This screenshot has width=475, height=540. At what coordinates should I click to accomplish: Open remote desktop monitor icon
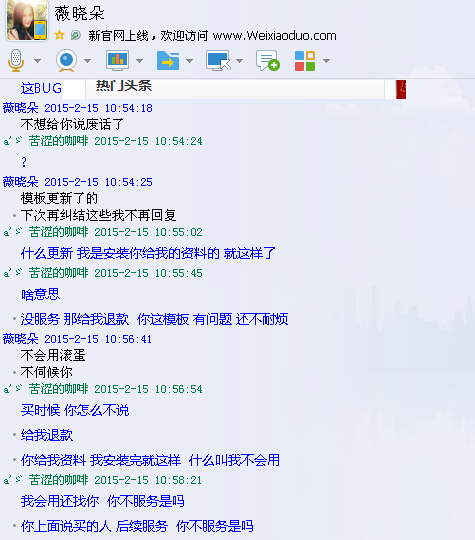coord(218,61)
